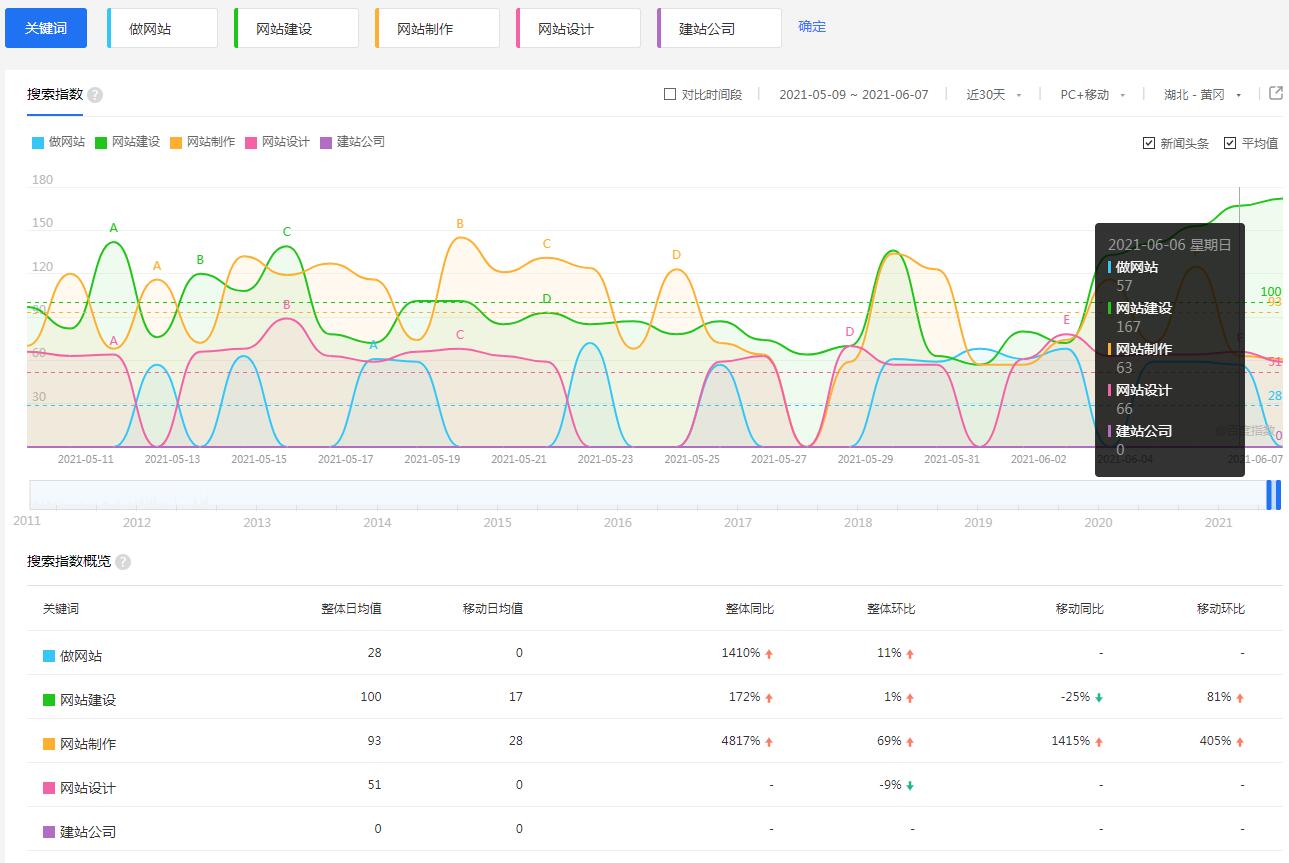Click green news marker C near 2021-05-15
1289x863 pixels.
[x=287, y=232]
